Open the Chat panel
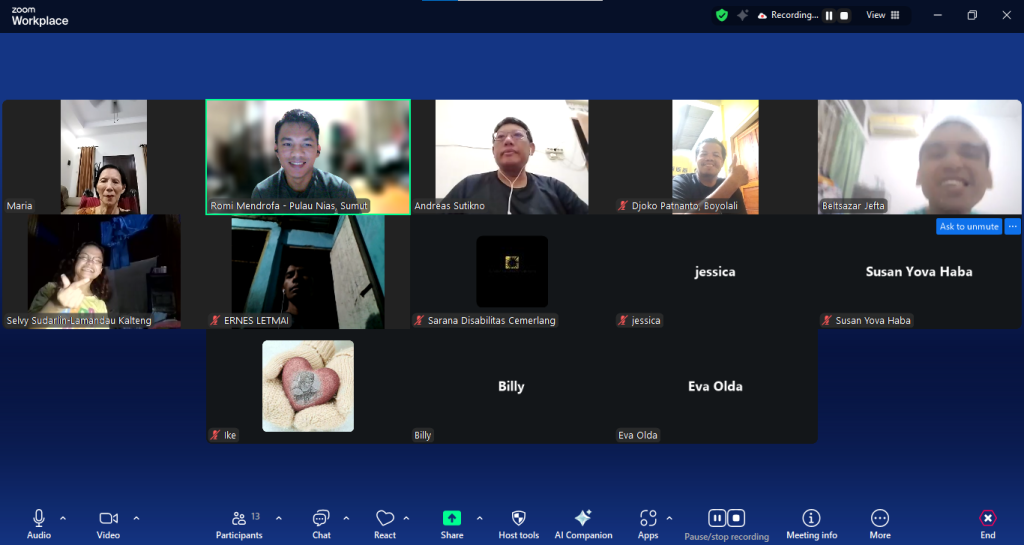This screenshot has height=545, width=1024. 321,524
